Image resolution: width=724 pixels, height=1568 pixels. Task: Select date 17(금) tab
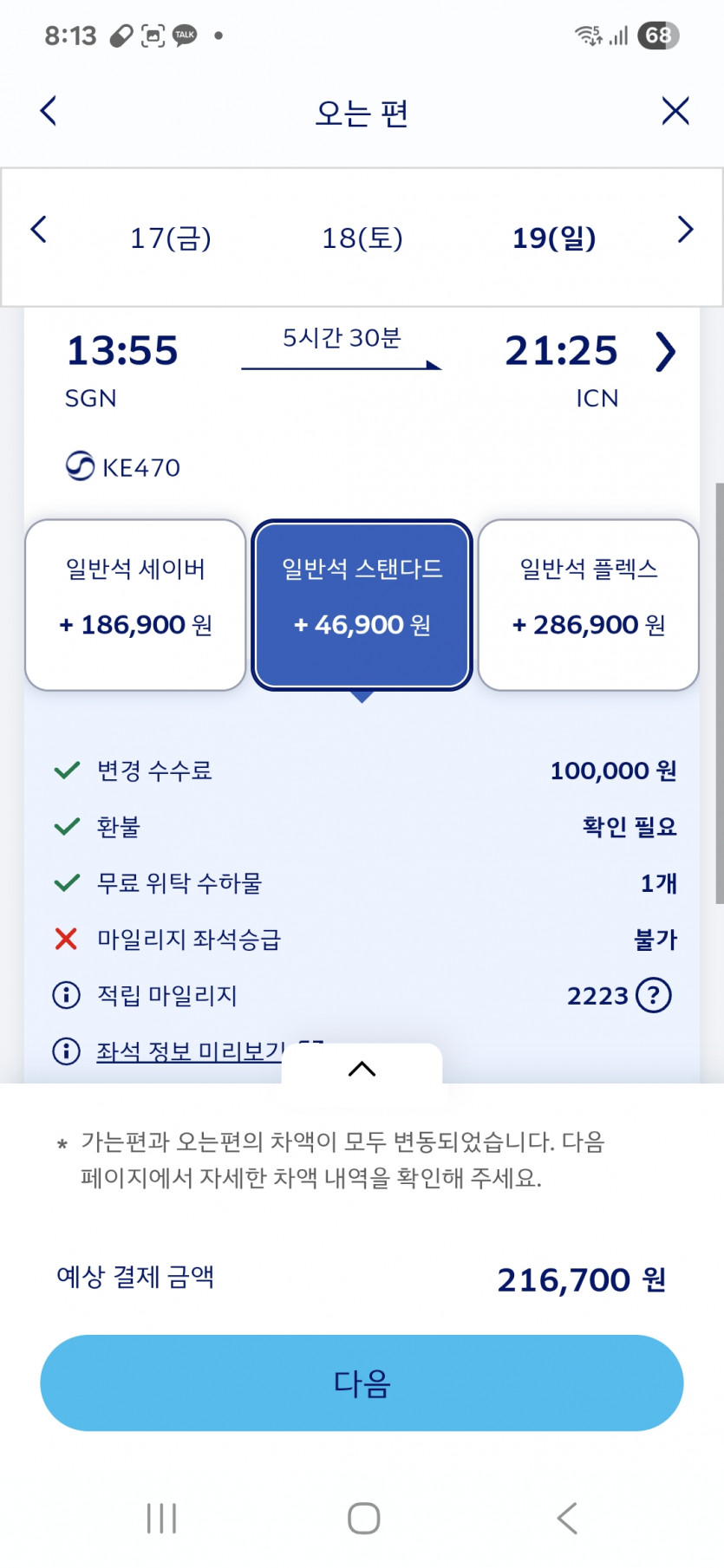(171, 238)
